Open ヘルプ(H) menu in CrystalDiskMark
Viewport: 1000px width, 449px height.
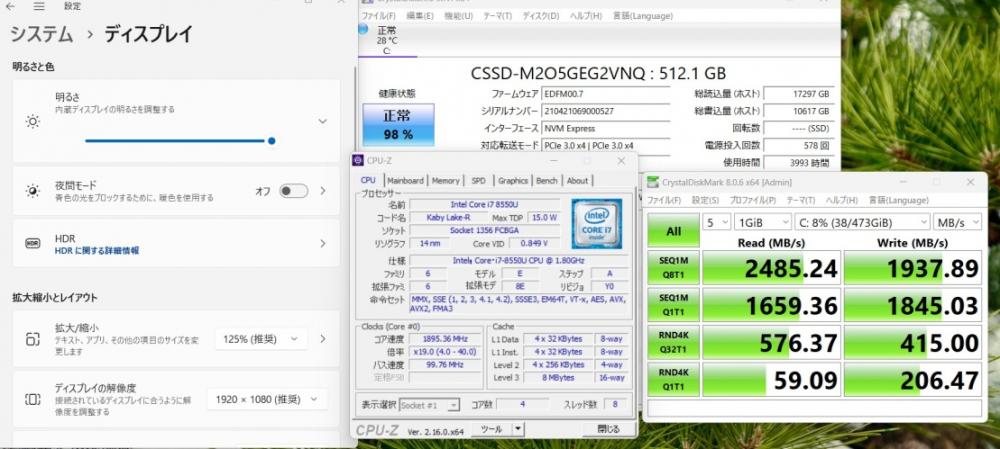click(841, 200)
